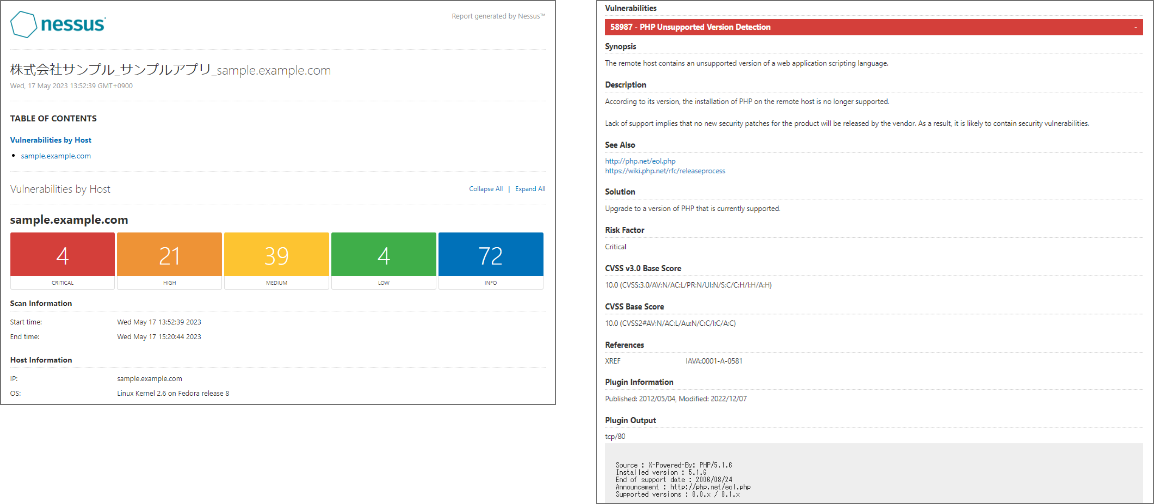Click the Vulnerabilities heading on right page

tap(631, 7)
